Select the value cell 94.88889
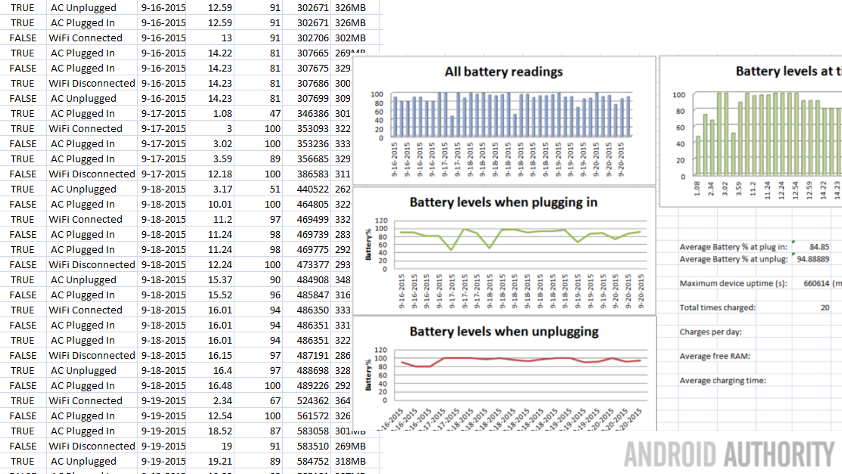The height and width of the screenshot is (474, 842). [812, 259]
